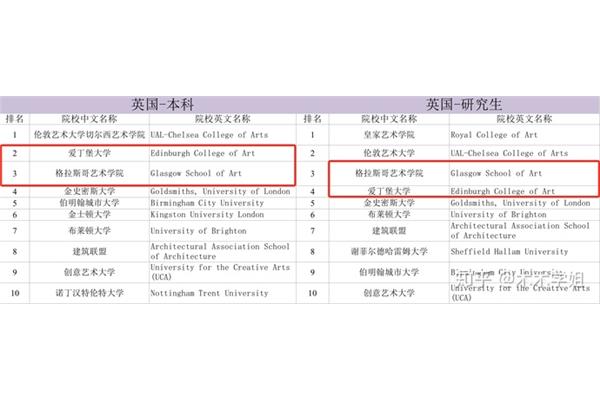Select Glasgow School of Art in 本科 table
Viewport: 600px width, 400px height.
pyautogui.click(x=196, y=173)
